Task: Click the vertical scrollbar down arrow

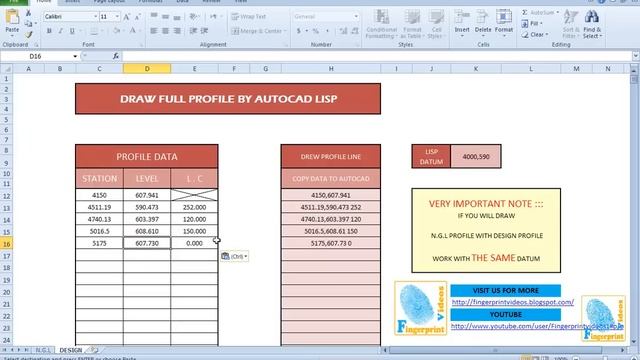Action: tap(634, 342)
